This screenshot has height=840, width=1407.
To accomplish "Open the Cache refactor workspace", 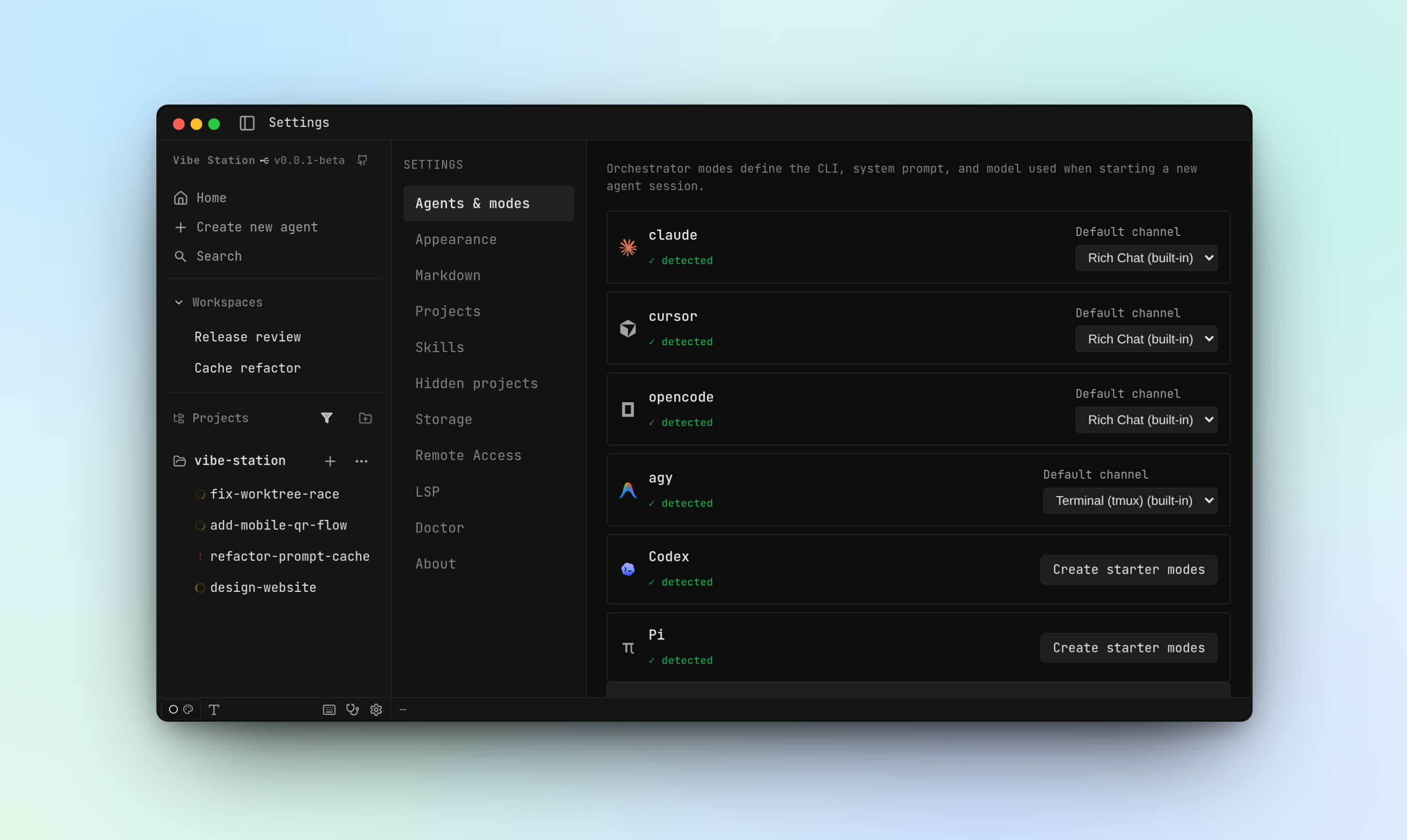I will (247, 368).
